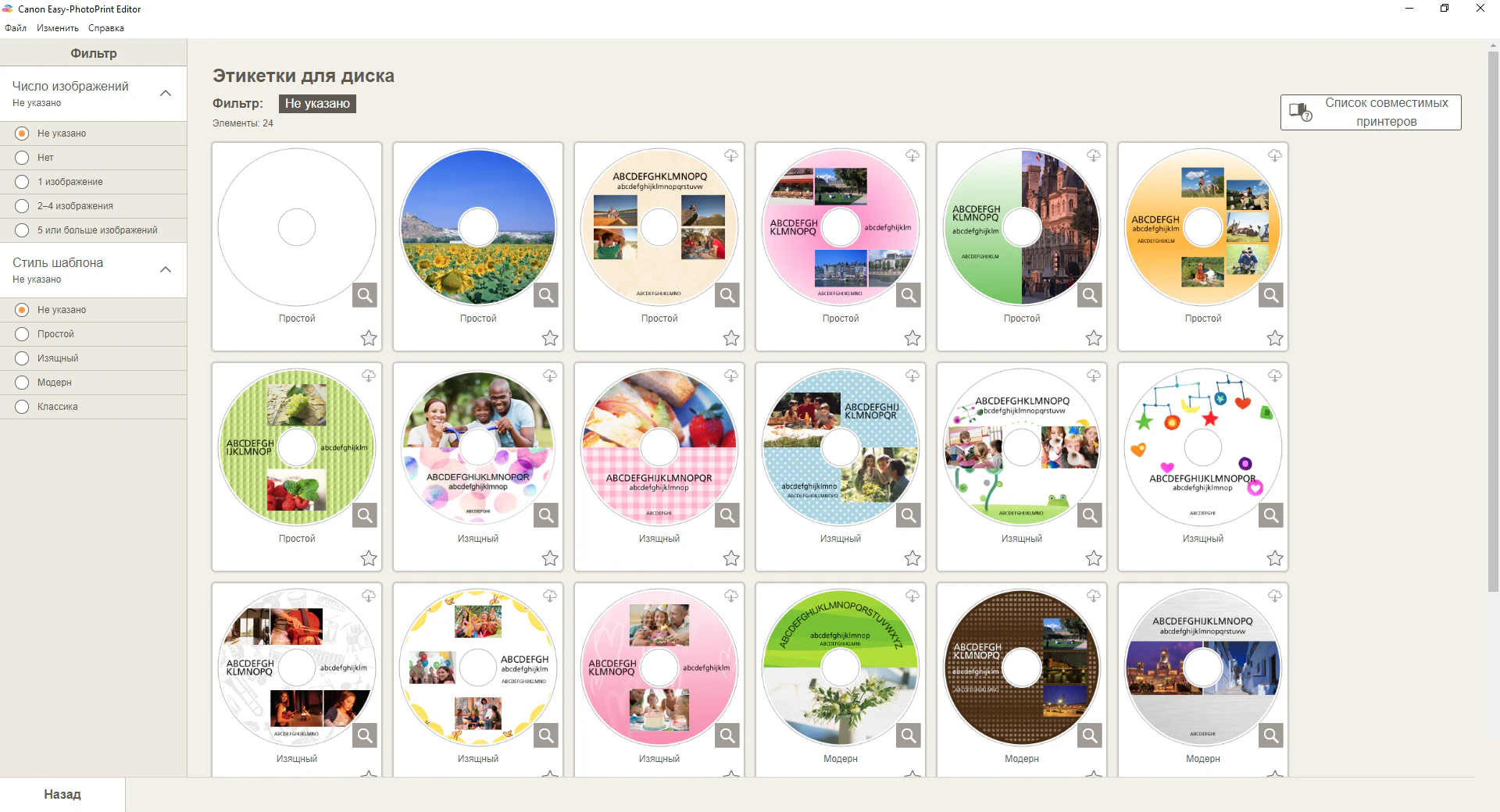This screenshot has width=1500, height=812.
Task: Click the cloud download icon on the pink city-photos template
Action: [x=912, y=156]
